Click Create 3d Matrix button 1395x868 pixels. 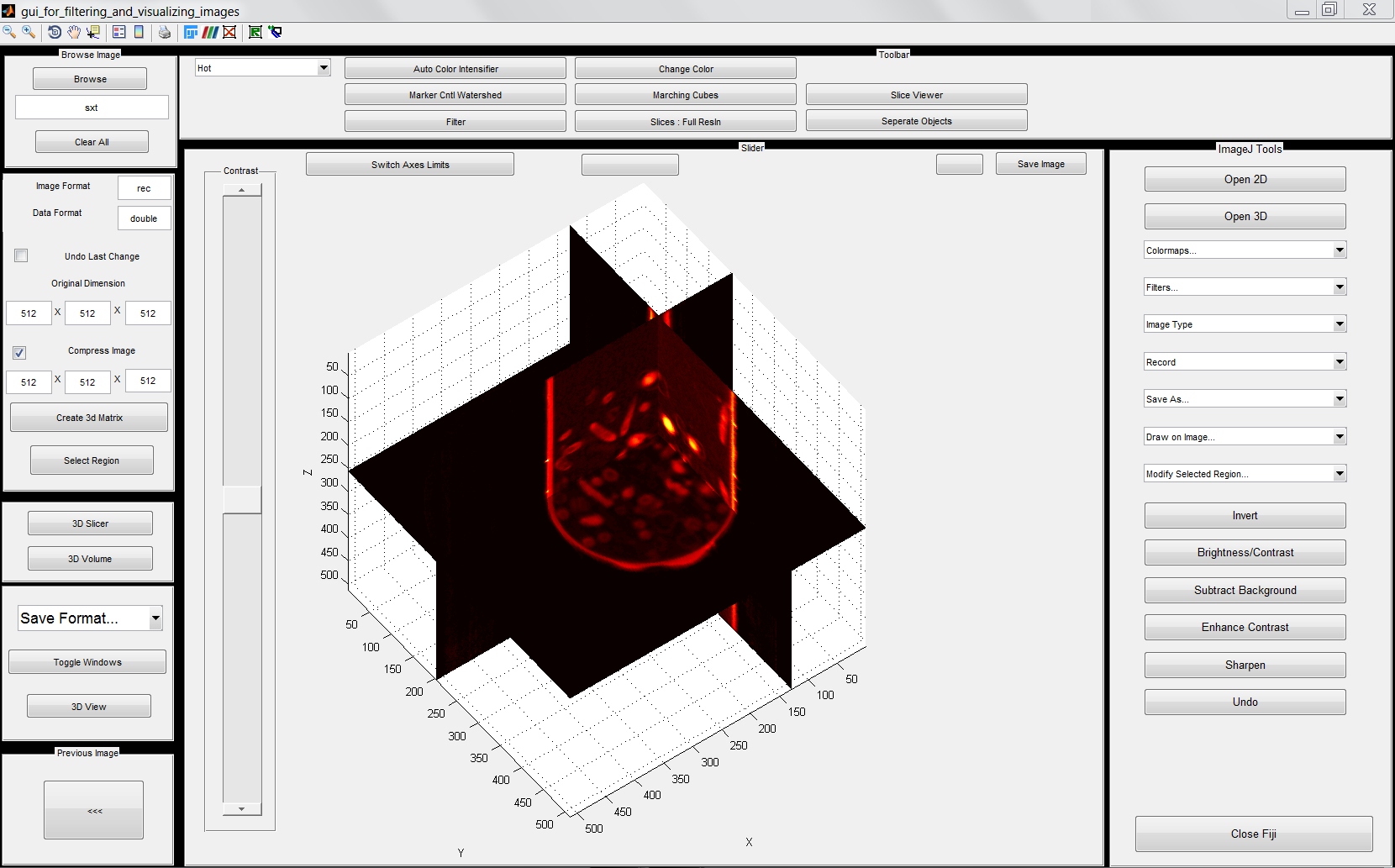coord(89,418)
